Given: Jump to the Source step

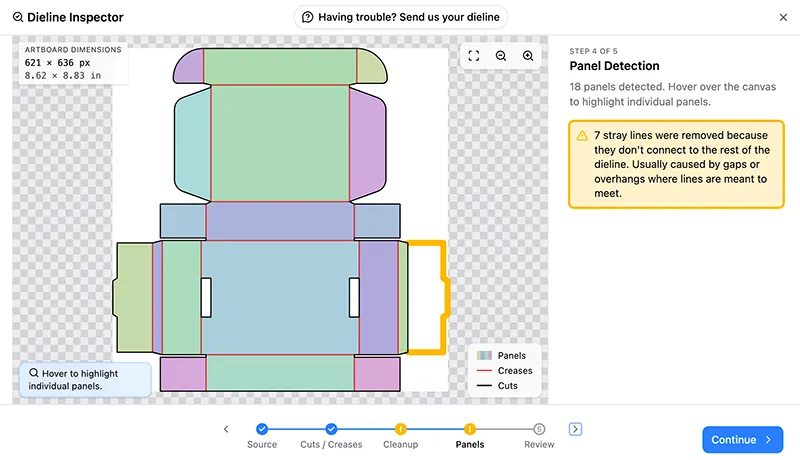Looking at the screenshot, I should tap(262, 429).
